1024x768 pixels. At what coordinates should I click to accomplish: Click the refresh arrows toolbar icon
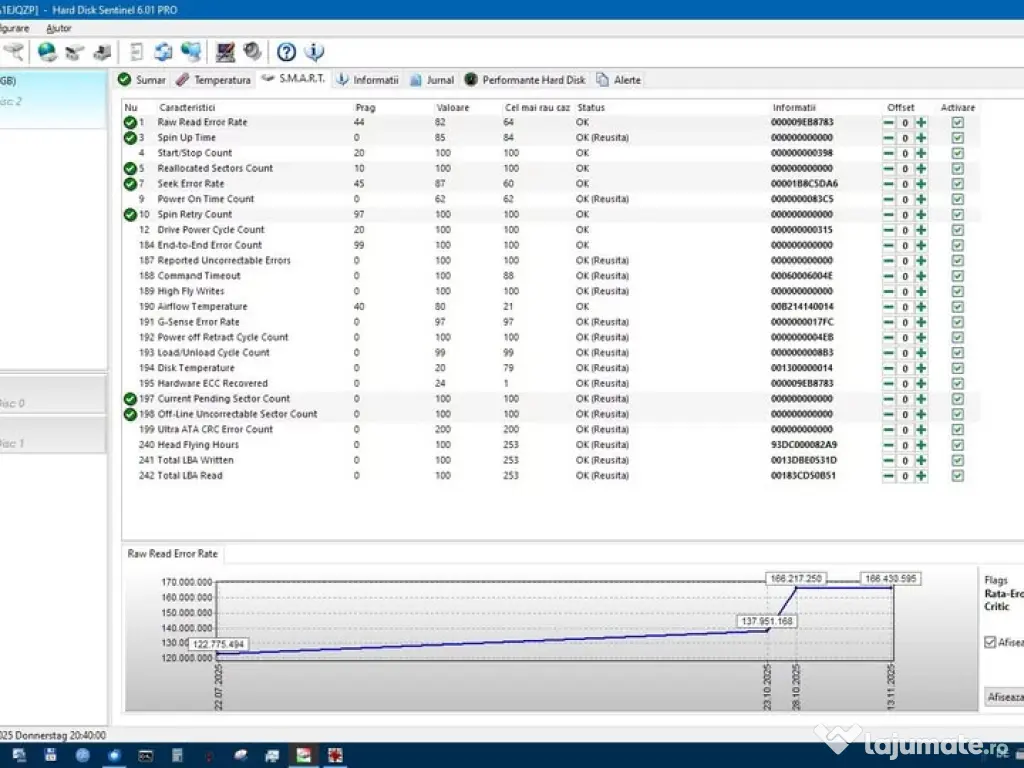click(x=164, y=52)
